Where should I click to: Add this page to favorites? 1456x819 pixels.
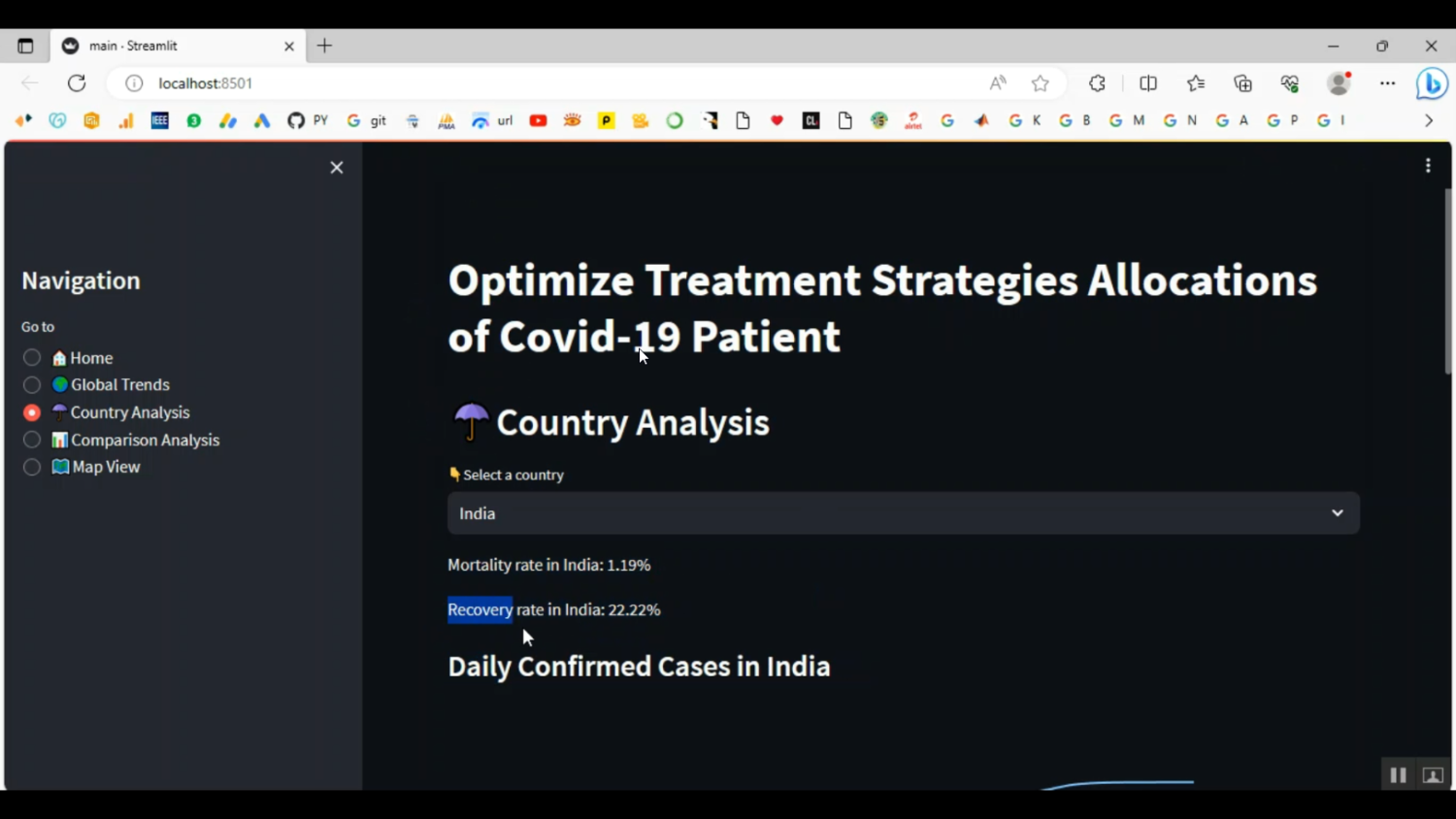point(1041,83)
